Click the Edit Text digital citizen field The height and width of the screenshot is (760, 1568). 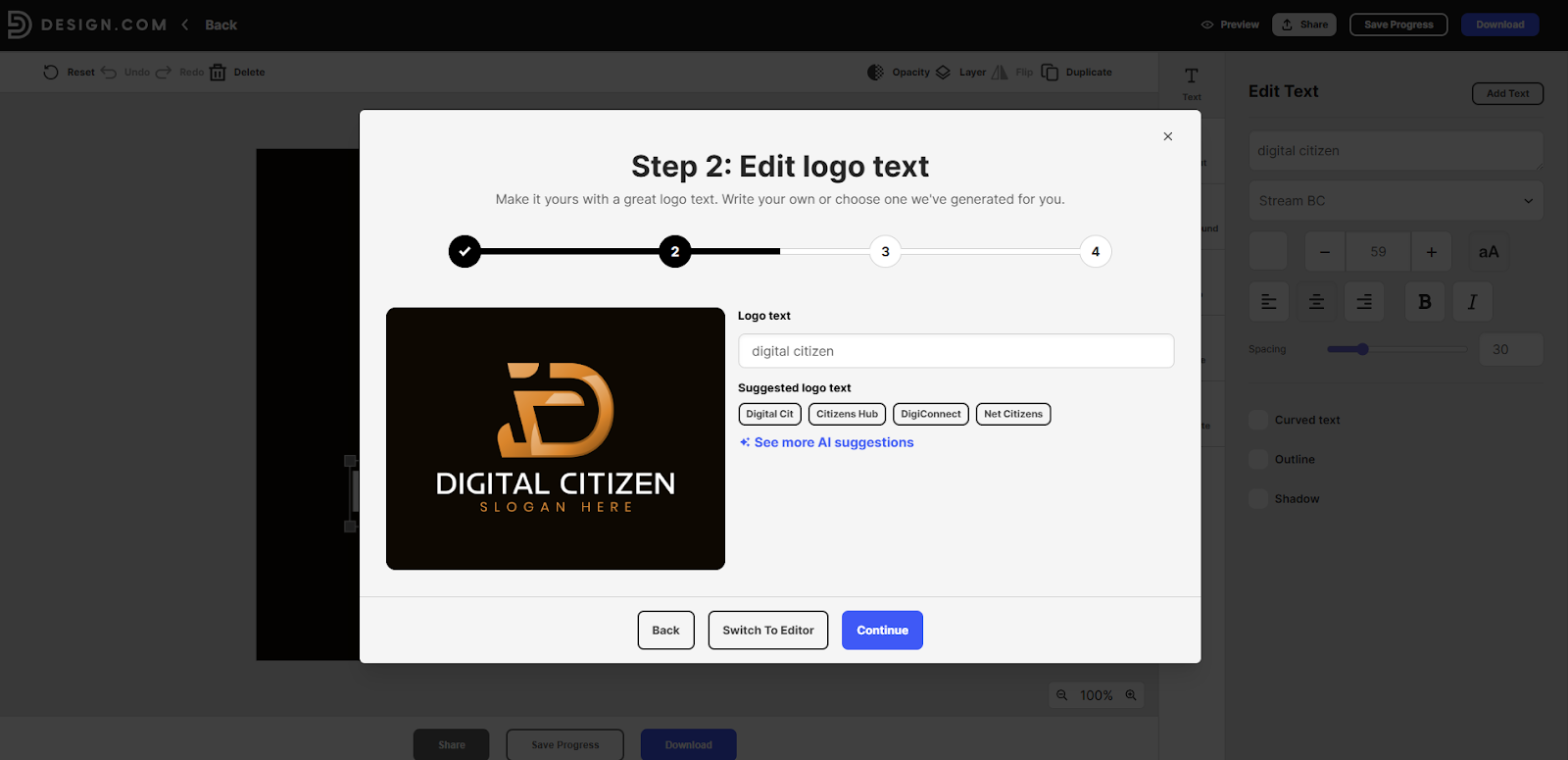point(1396,151)
